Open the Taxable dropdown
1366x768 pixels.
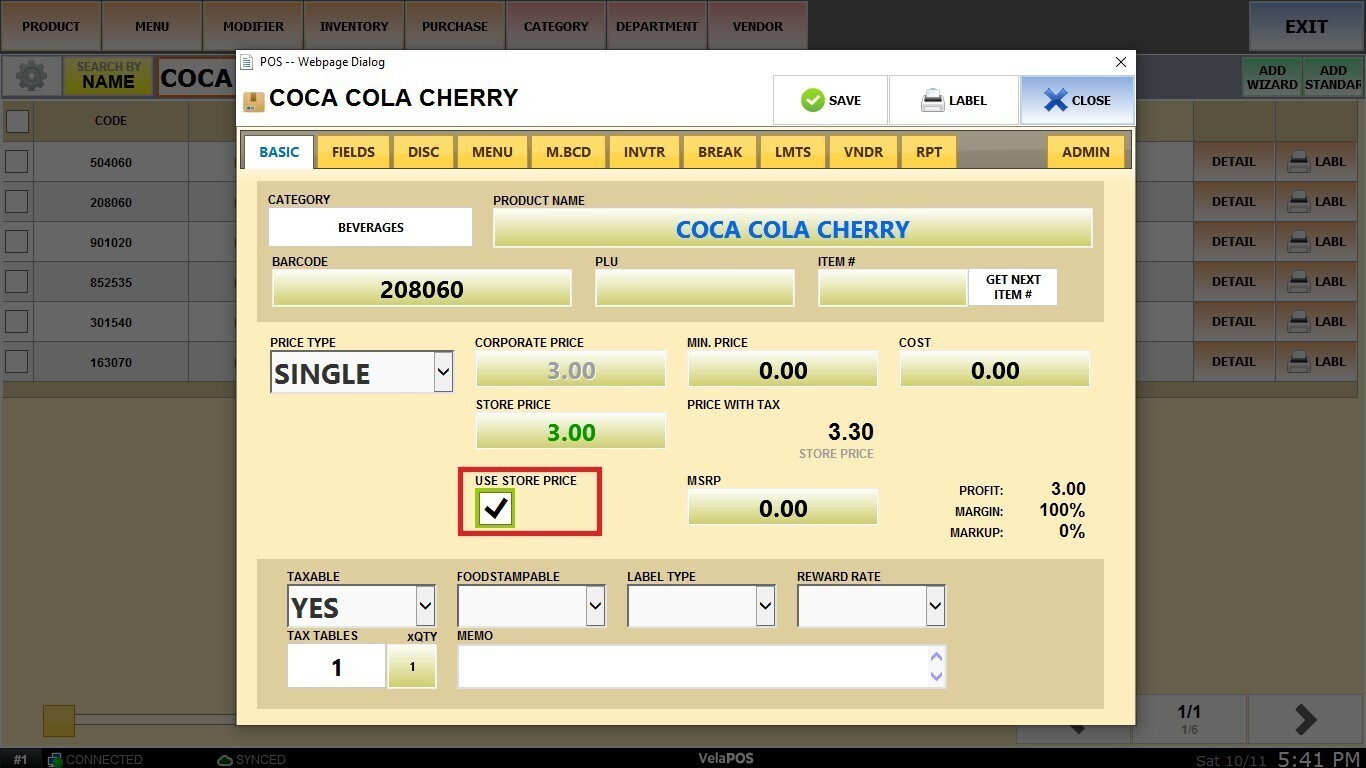pyautogui.click(x=361, y=606)
